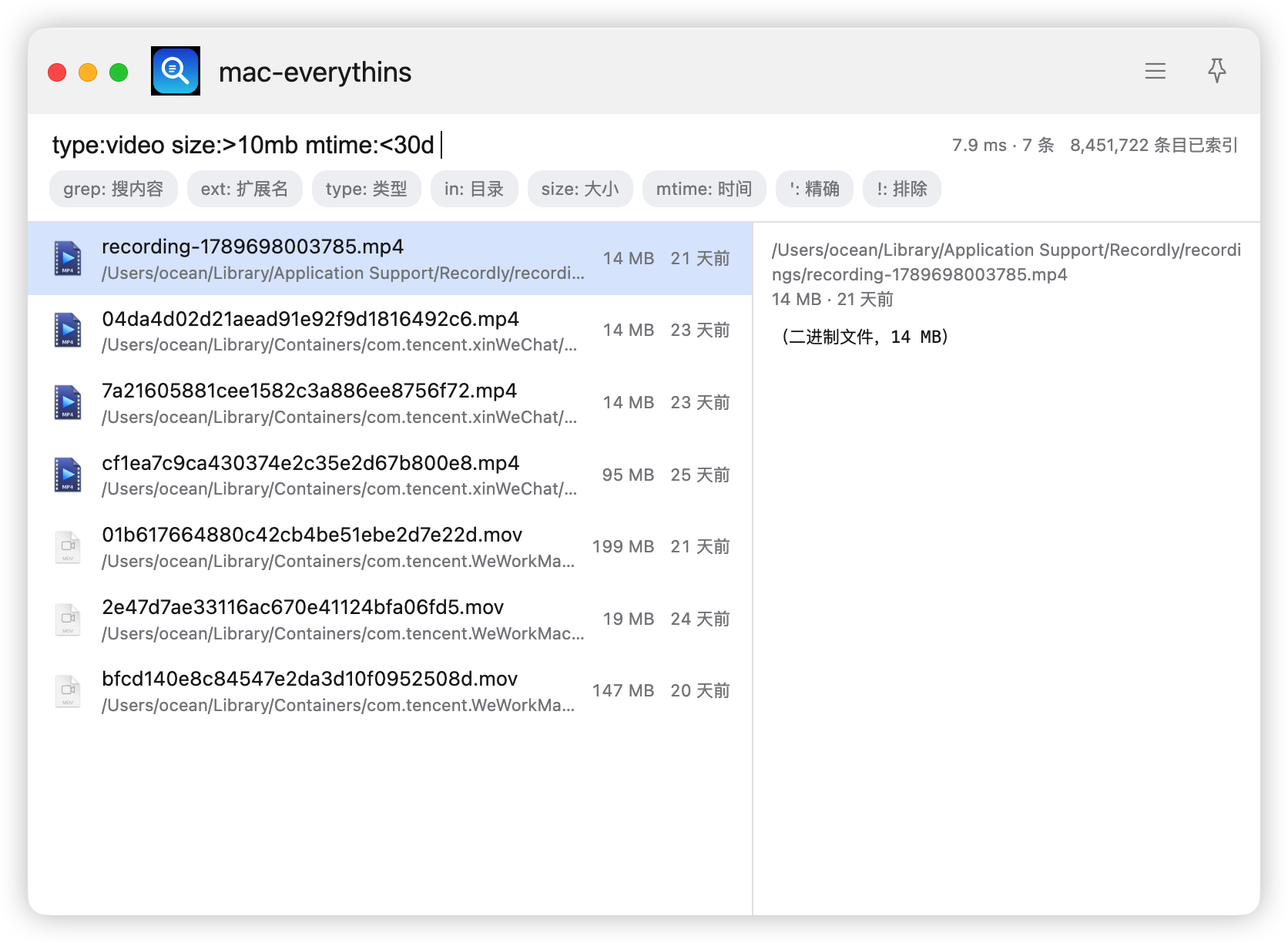Click the green zoom window button
The image size is (1288, 943).
[x=119, y=72]
